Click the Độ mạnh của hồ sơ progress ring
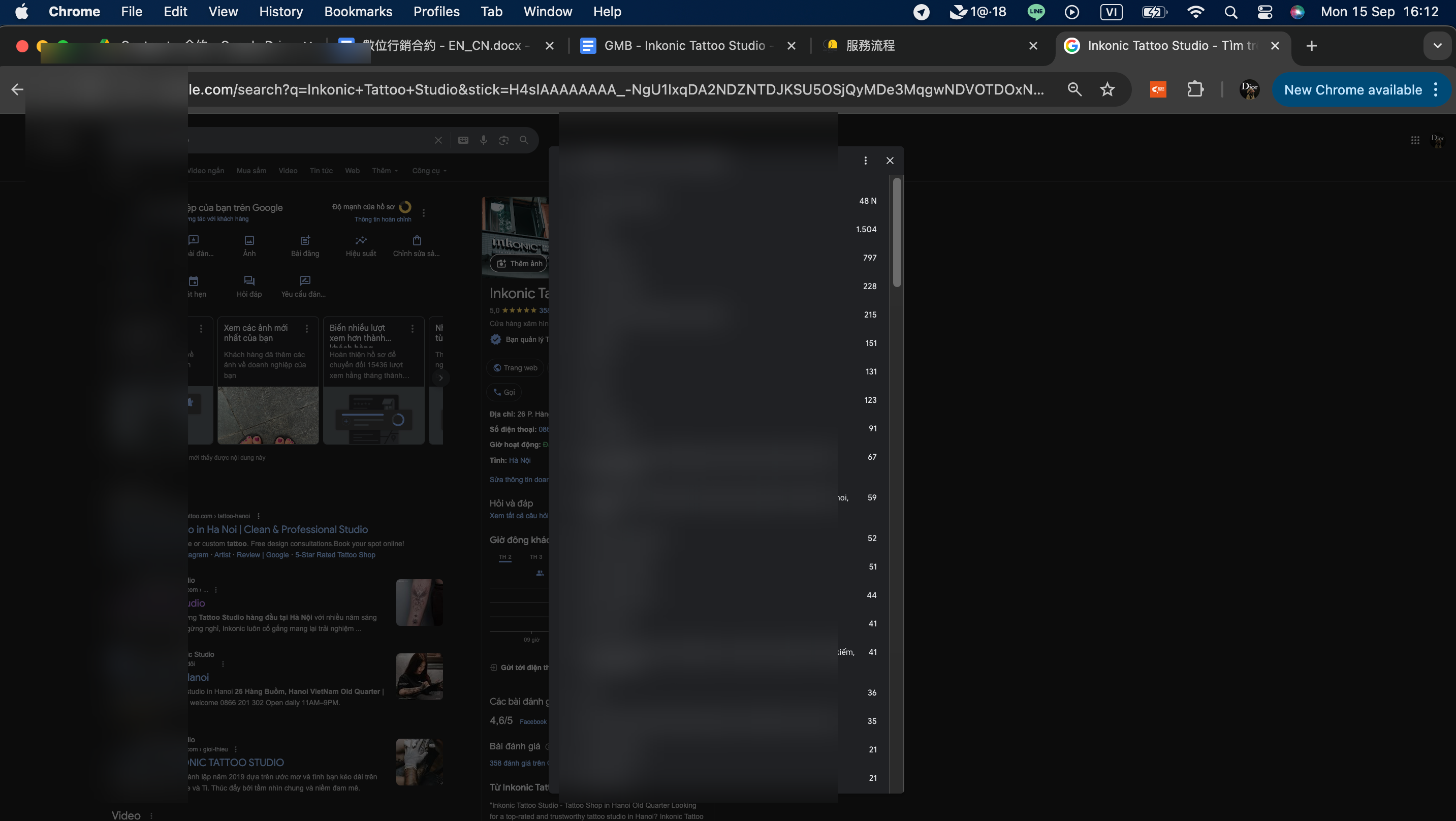1456x821 pixels. 405,207
